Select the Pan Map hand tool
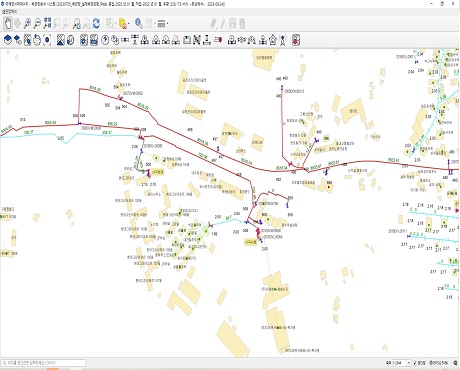Viewport: 460px width, 370px height. (x=8, y=23)
